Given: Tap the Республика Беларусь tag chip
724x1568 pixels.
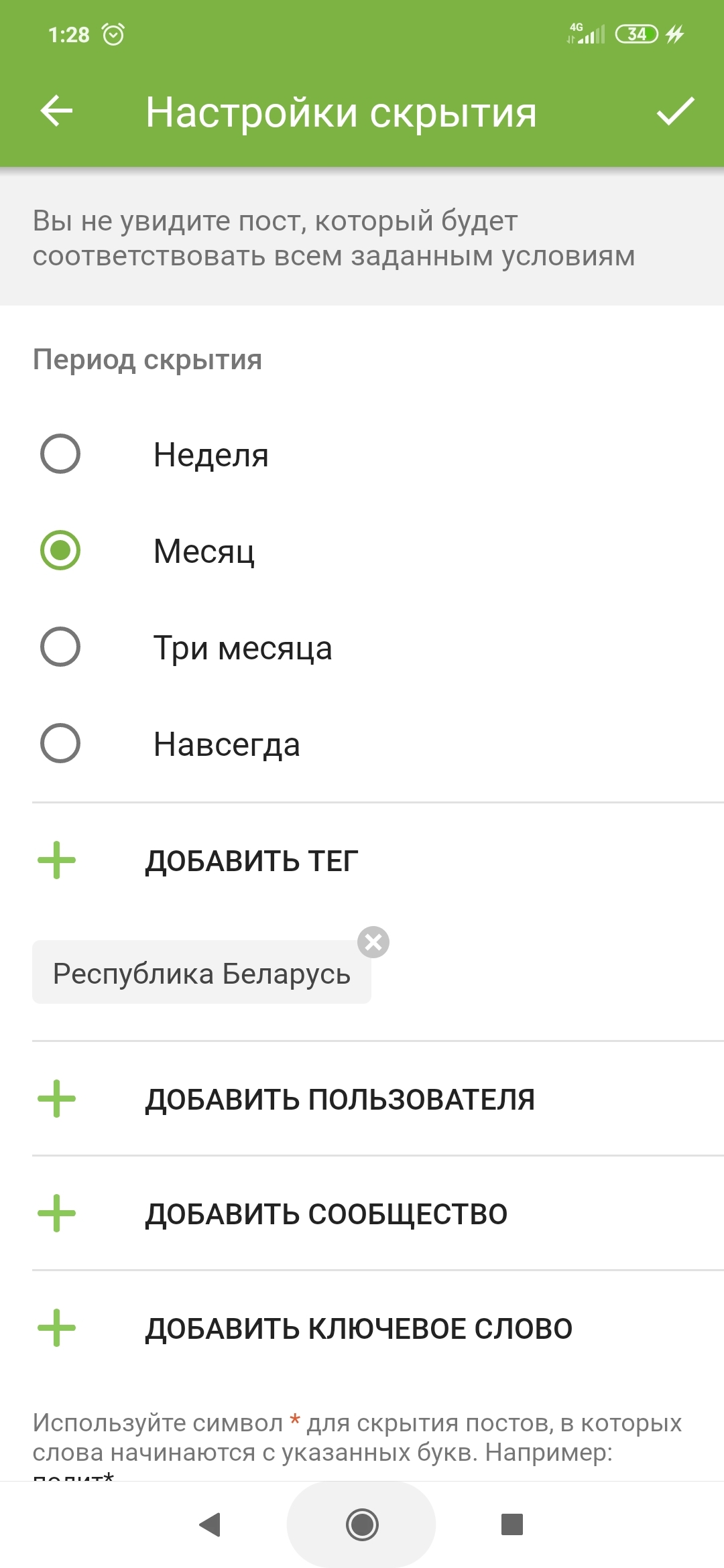Looking at the screenshot, I should tap(201, 974).
